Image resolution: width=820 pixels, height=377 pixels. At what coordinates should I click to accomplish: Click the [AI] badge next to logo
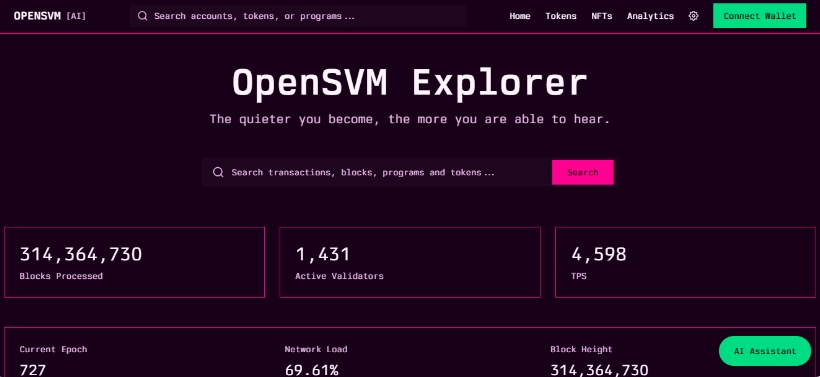pyautogui.click(x=76, y=16)
